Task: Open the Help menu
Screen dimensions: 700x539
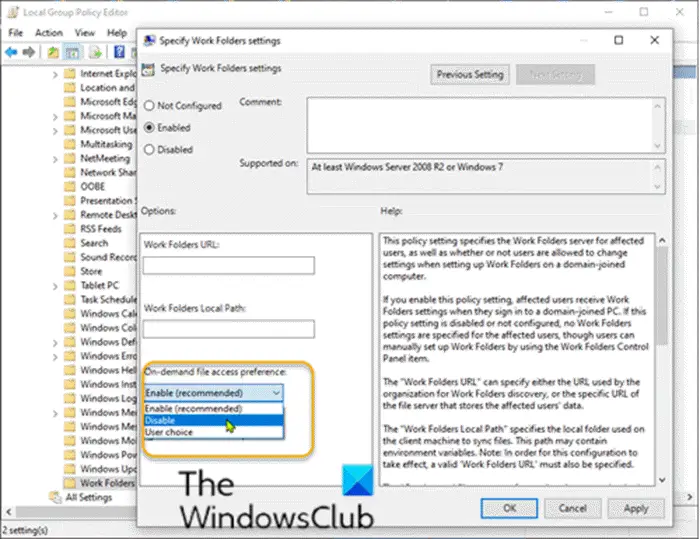Action: tap(117, 33)
